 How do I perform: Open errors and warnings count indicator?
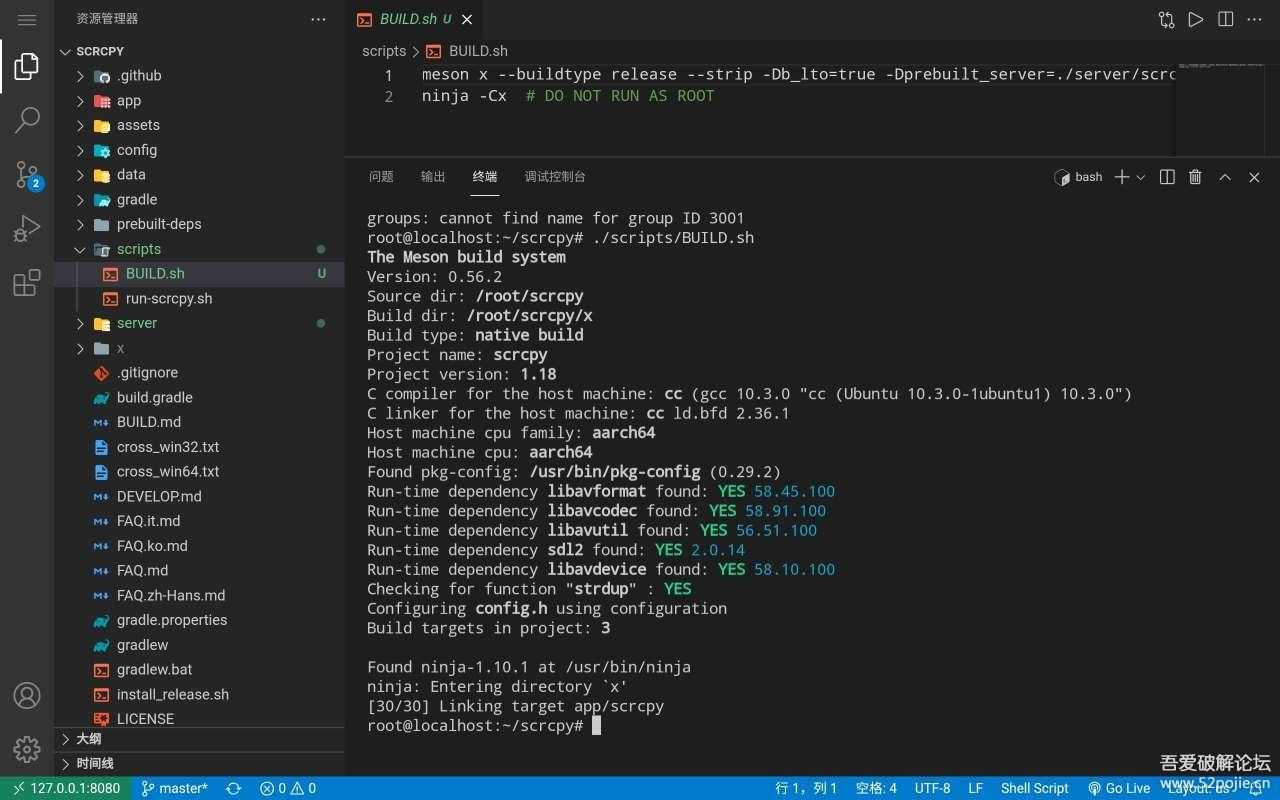point(288,788)
